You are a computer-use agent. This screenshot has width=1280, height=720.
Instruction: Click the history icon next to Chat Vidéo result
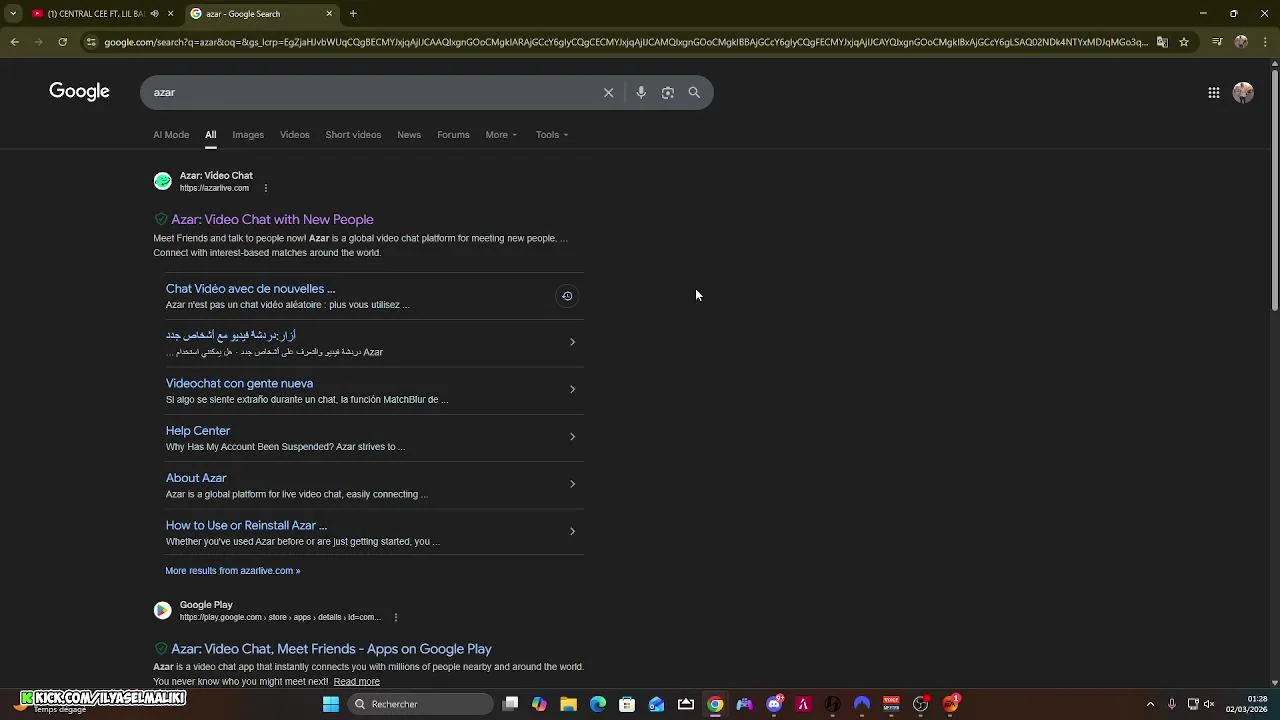pyautogui.click(x=567, y=296)
